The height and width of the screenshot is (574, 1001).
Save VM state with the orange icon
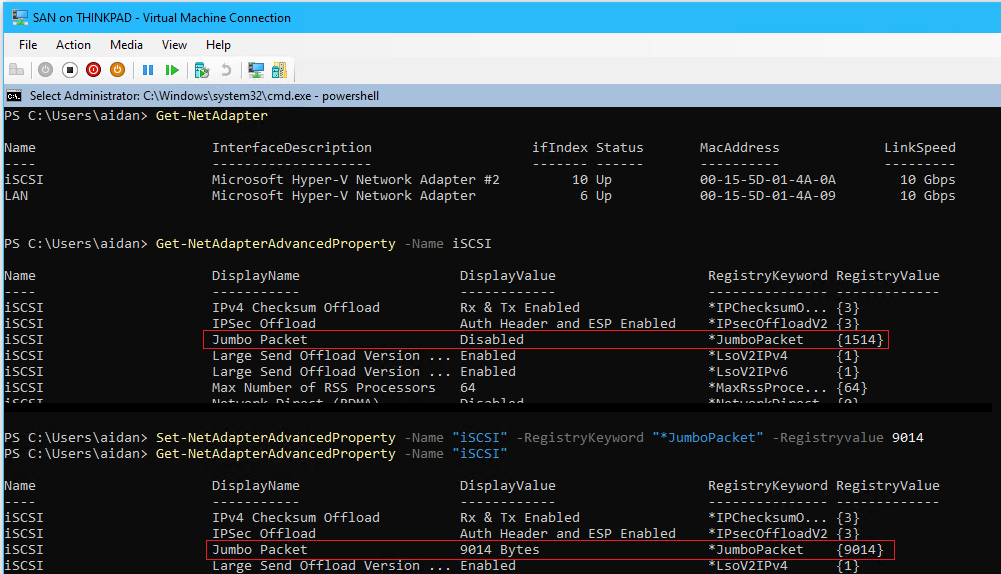[x=117, y=70]
